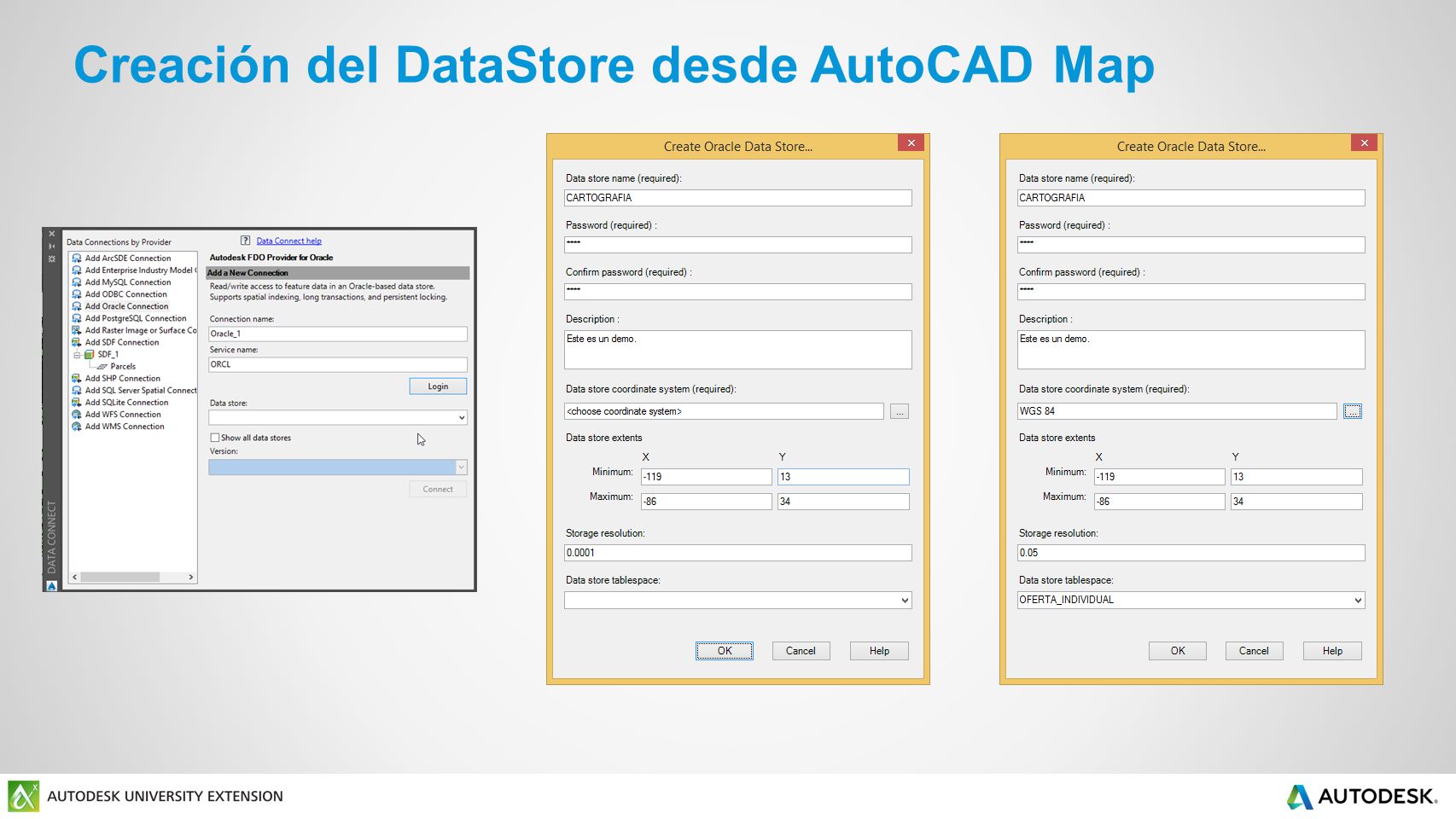
Task: Click the Connection name field Oracle_1
Action: point(338,334)
